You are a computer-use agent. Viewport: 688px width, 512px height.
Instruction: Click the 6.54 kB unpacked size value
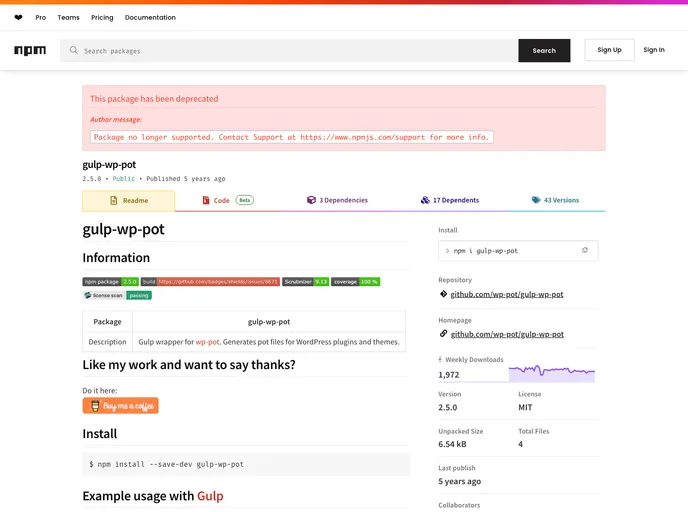[x=452, y=444]
